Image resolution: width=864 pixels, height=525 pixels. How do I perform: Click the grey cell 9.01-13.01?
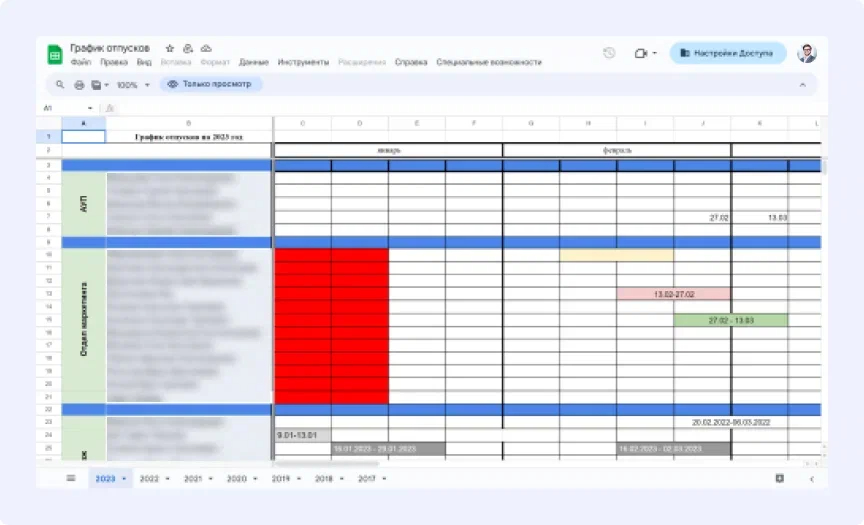pyautogui.click(x=303, y=435)
